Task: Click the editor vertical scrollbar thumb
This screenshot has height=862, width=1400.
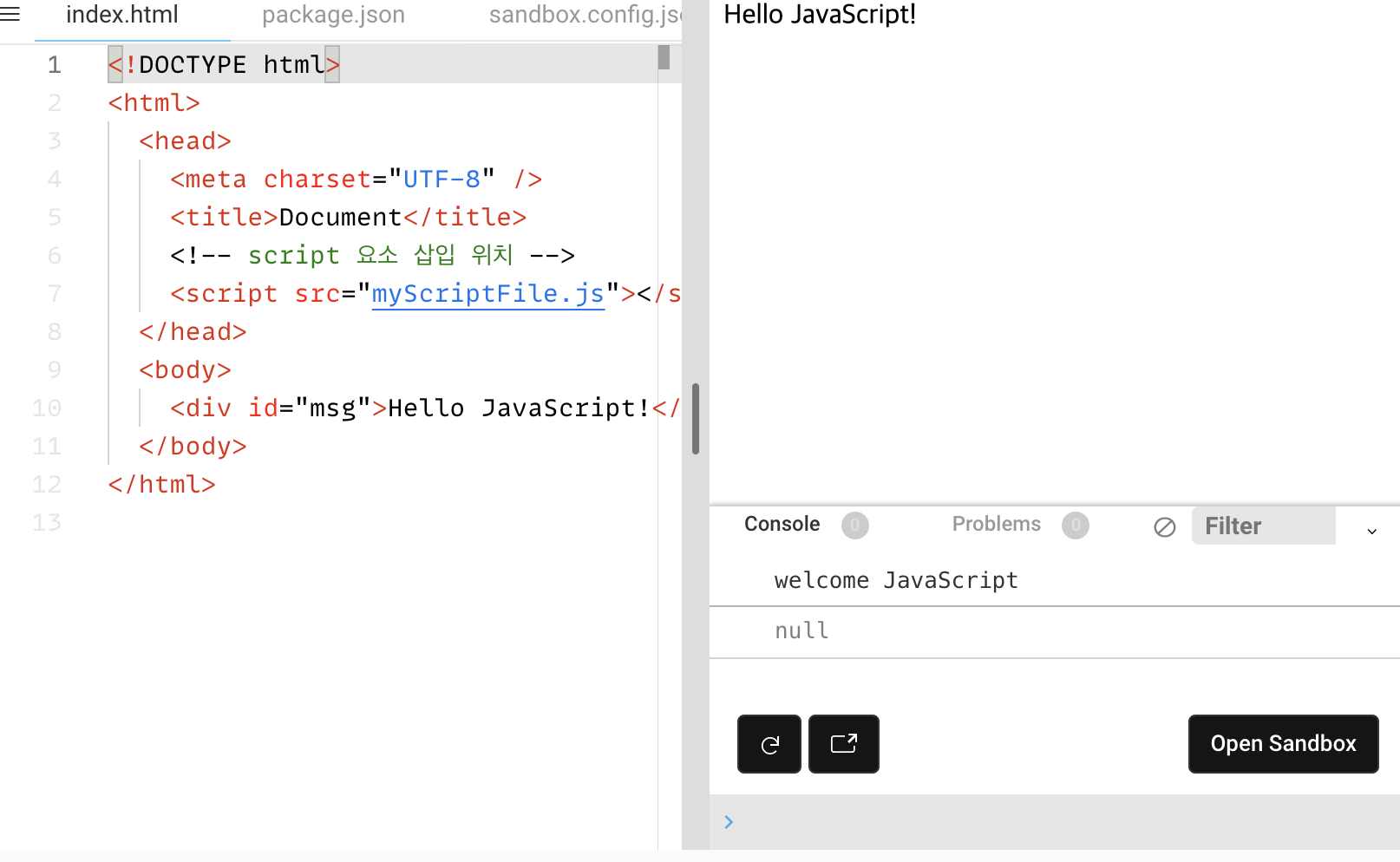Action: (664, 57)
